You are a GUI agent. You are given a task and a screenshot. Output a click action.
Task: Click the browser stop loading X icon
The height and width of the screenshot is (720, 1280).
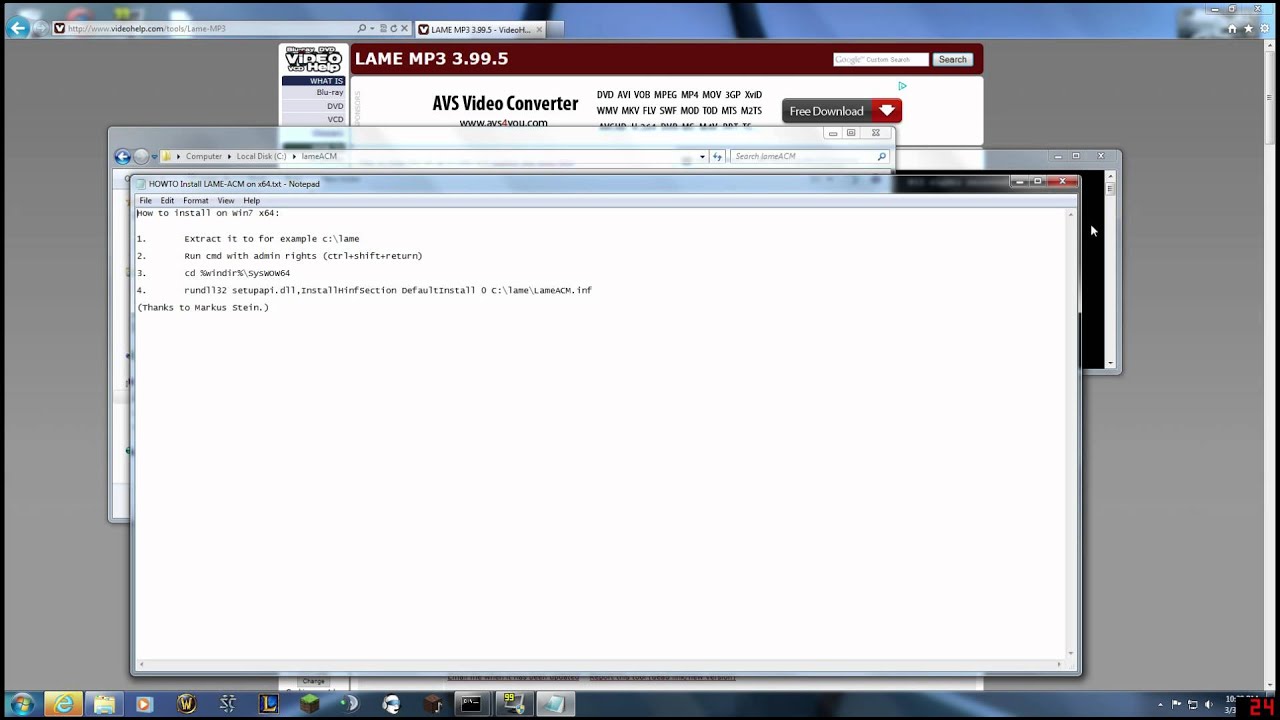point(404,28)
